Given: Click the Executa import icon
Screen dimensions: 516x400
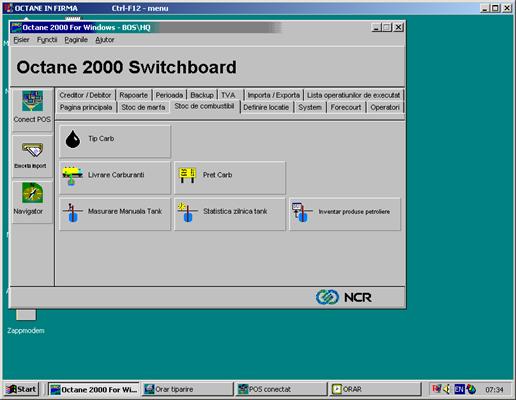Looking at the screenshot, I should pos(32,150).
